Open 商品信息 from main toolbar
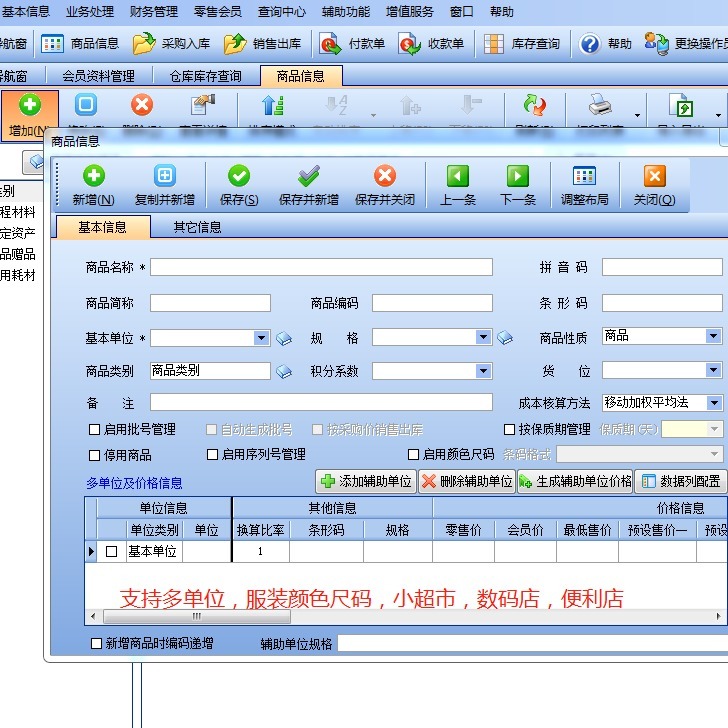 coord(80,44)
